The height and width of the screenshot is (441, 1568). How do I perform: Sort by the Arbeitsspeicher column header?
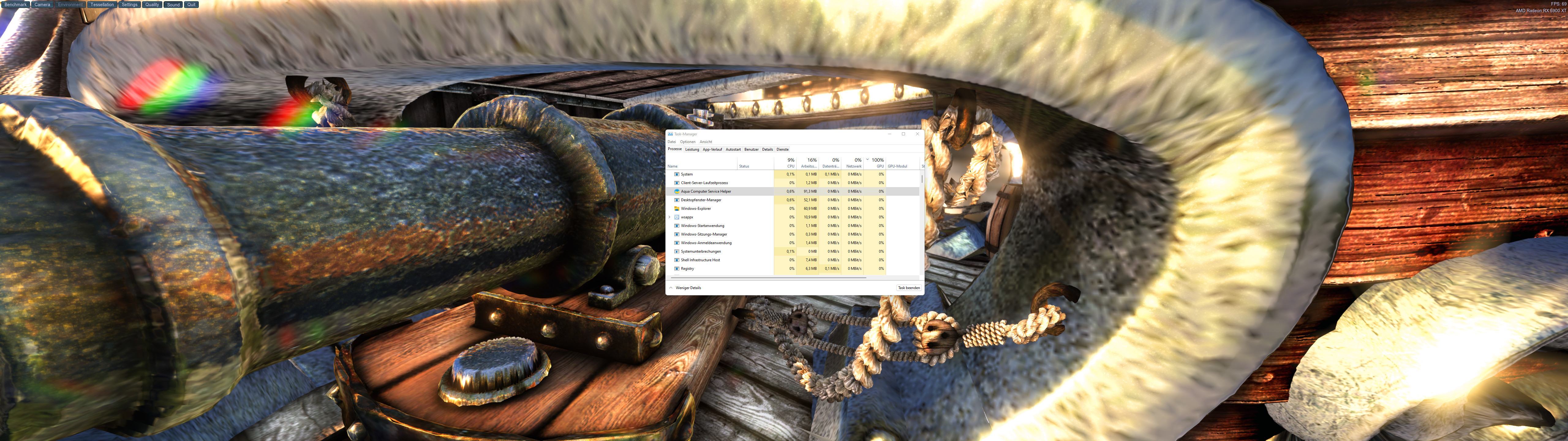[x=808, y=163]
